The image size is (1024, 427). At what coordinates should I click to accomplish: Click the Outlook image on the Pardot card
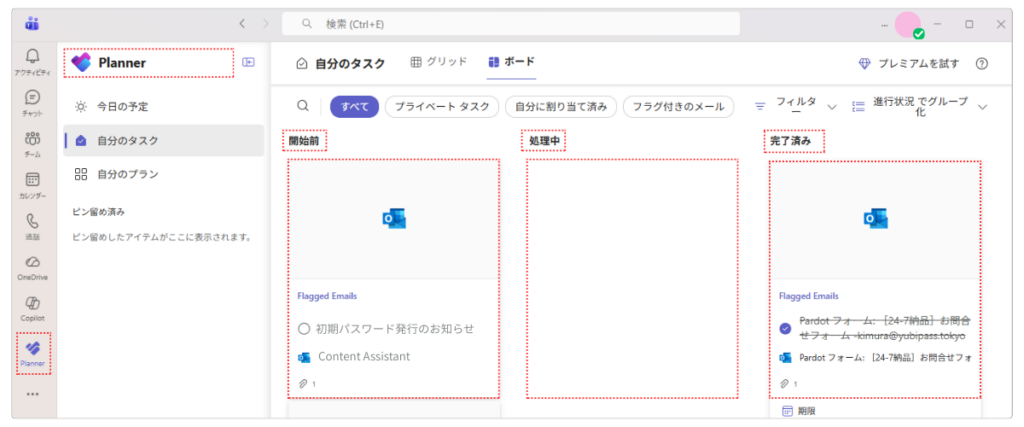[875, 219]
